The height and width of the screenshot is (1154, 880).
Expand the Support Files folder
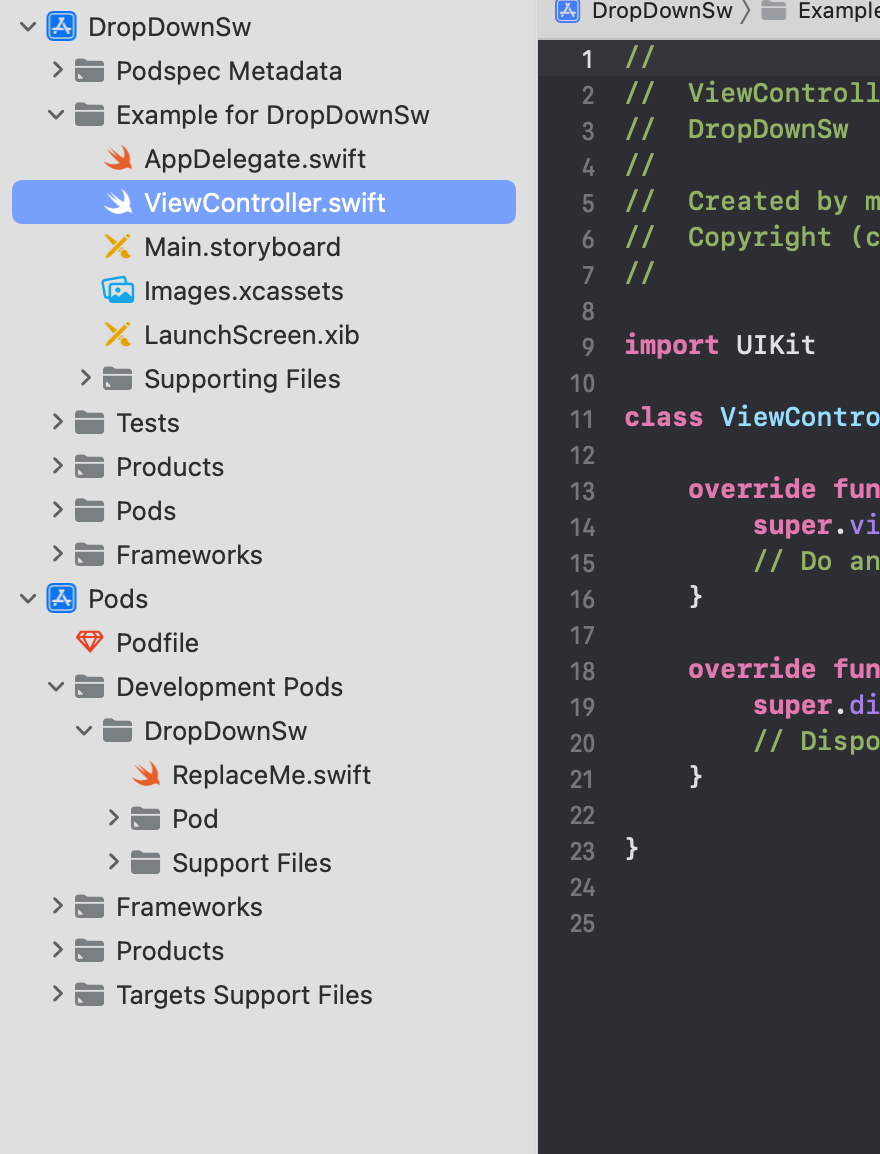[113, 863]
